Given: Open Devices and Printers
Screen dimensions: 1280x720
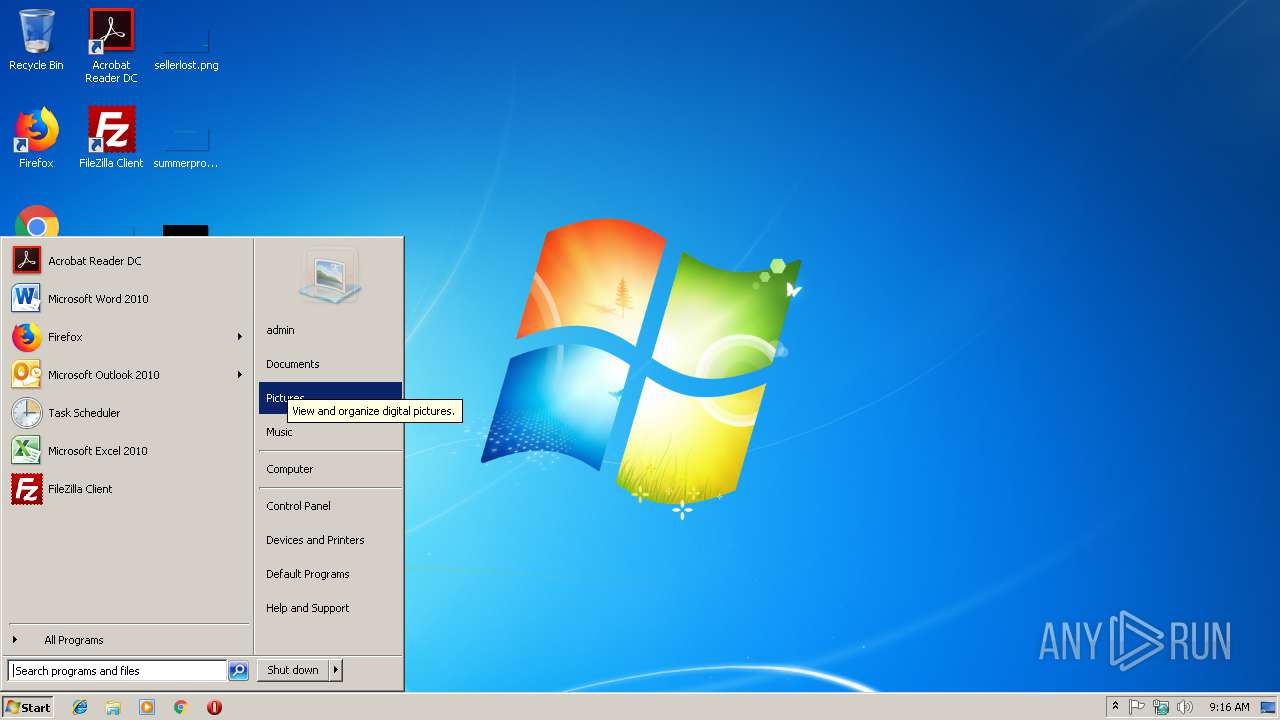Looking at the screenshot, I should coord(330,540).
